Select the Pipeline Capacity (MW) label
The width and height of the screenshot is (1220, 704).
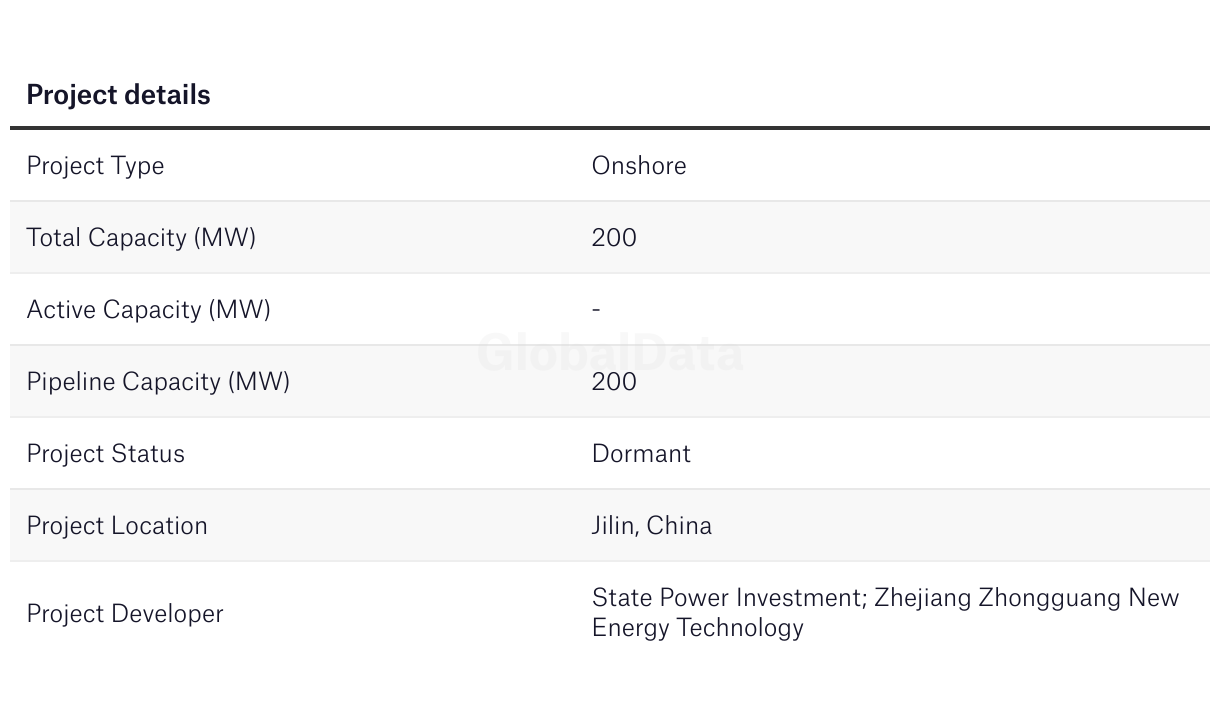(158, 382)
